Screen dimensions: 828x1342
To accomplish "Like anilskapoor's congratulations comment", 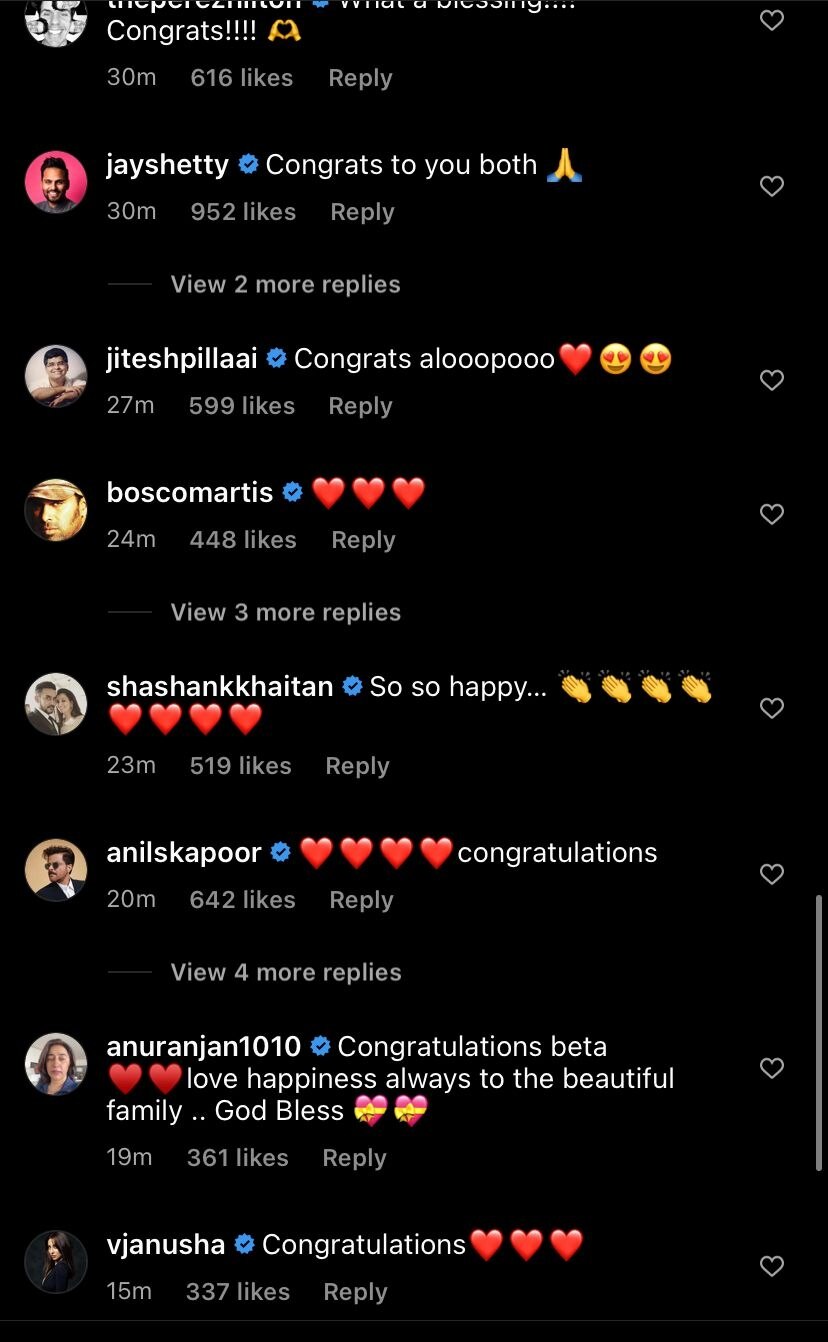I will (771, 874).
